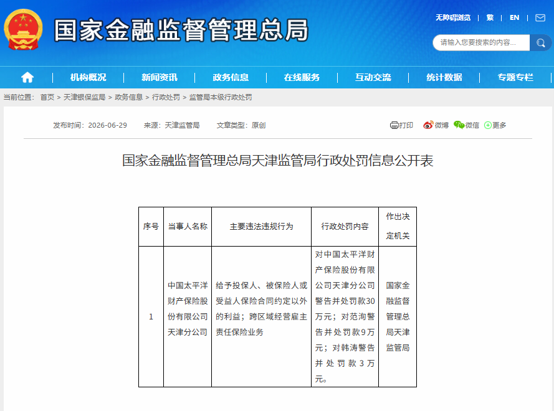Click table header 主要违法违规行为
554x411 pixels.
tap(261, 226)
